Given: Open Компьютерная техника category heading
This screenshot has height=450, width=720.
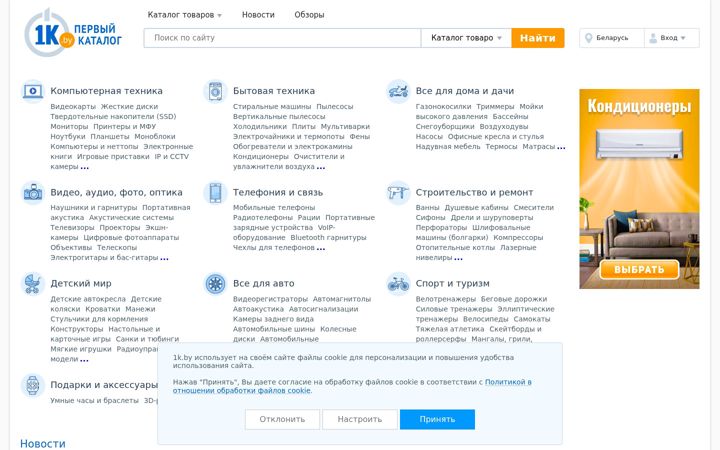Looking at the screenshot, I should point(106,91).
